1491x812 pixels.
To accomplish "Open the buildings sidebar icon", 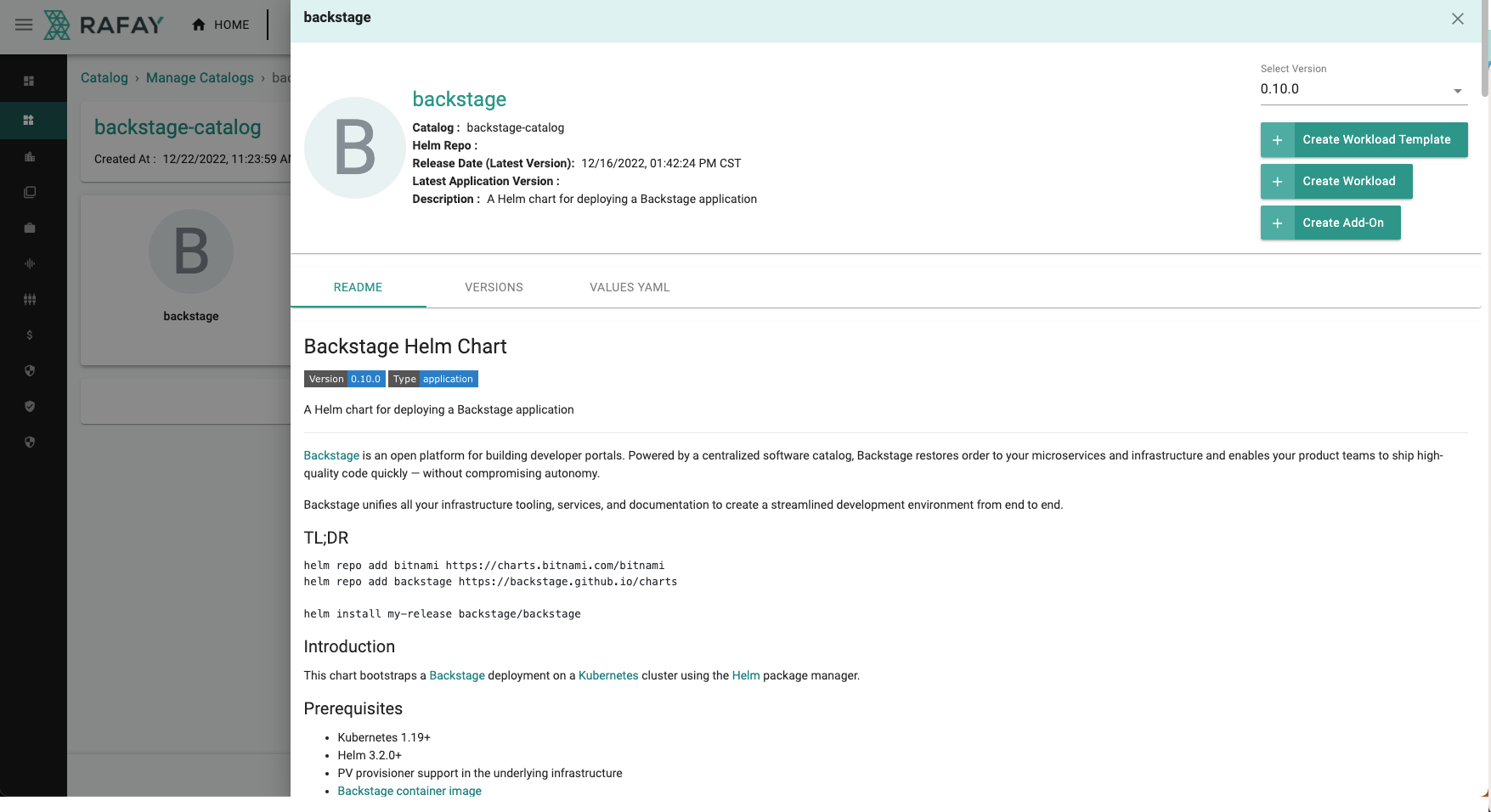I will [29, 156].
